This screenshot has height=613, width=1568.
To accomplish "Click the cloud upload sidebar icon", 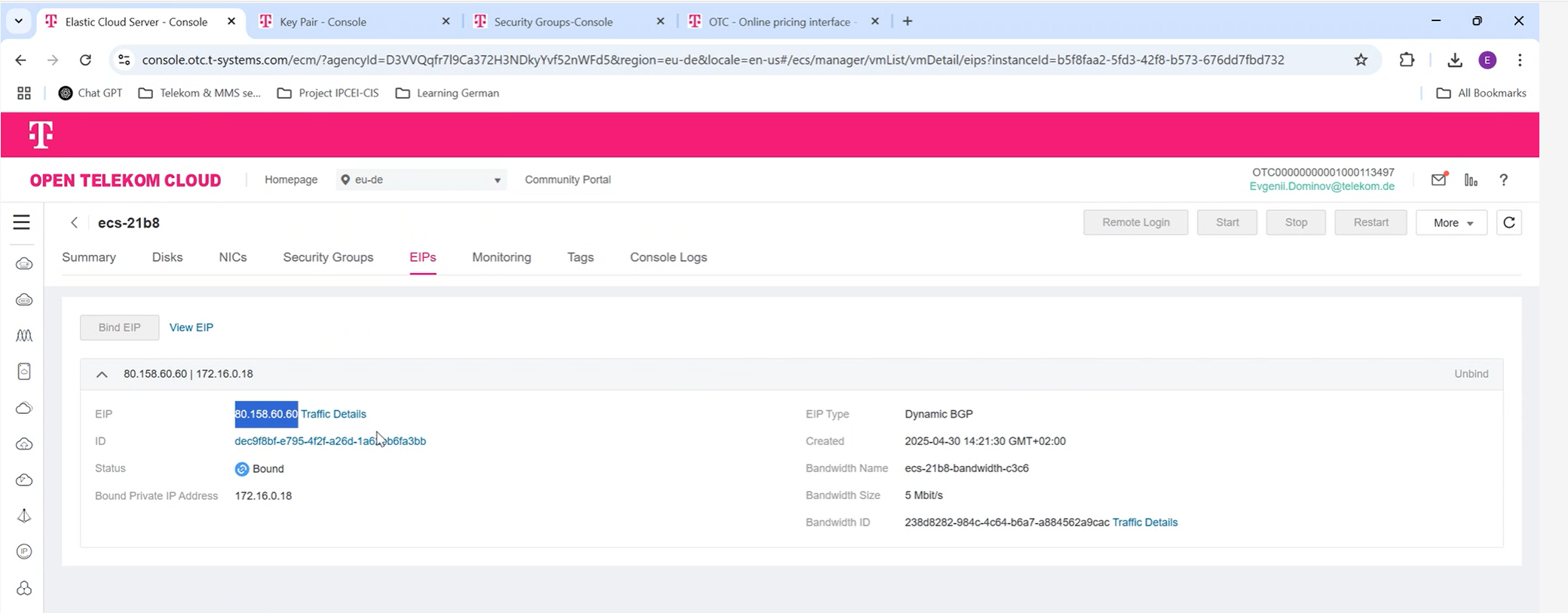I will (24, 444).
